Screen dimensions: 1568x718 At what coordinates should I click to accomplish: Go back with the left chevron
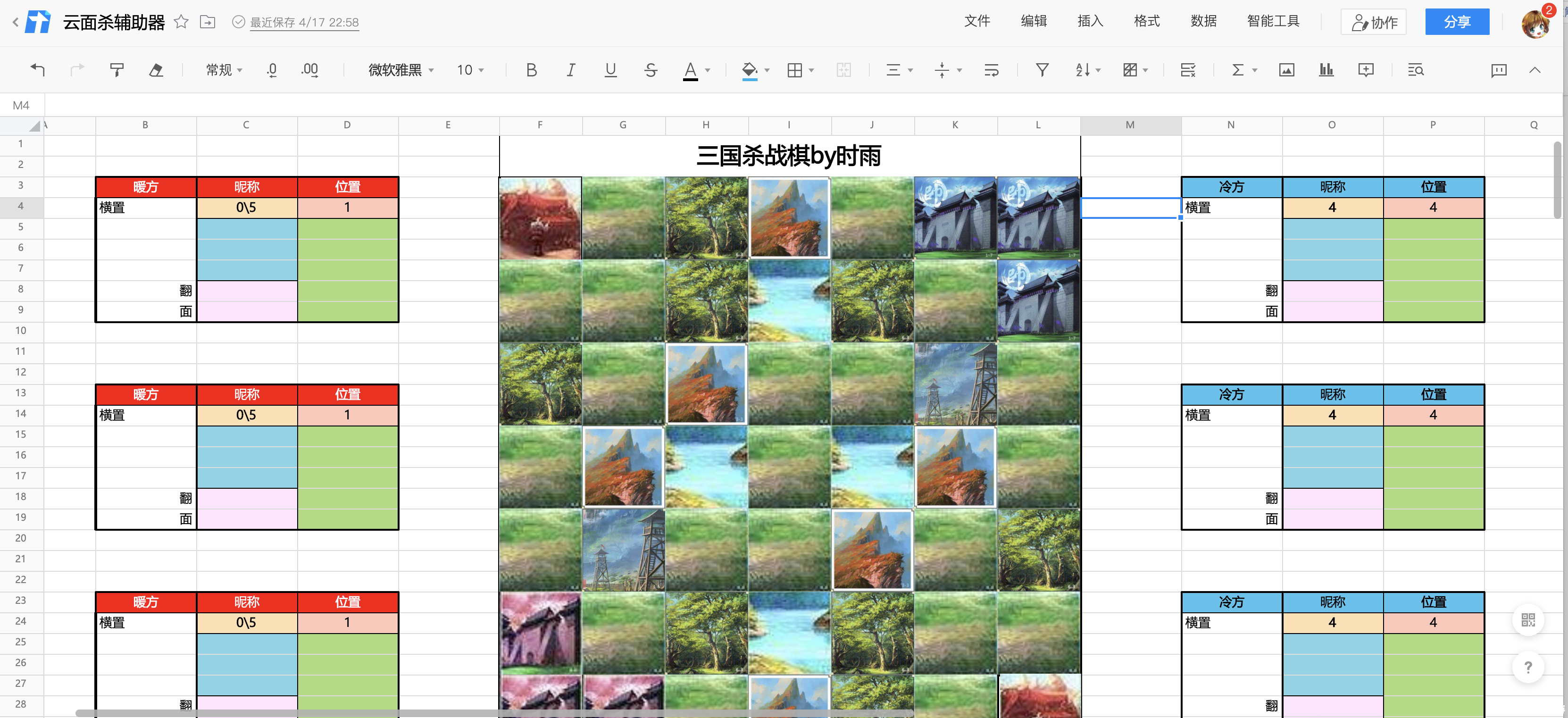[15, 23]
